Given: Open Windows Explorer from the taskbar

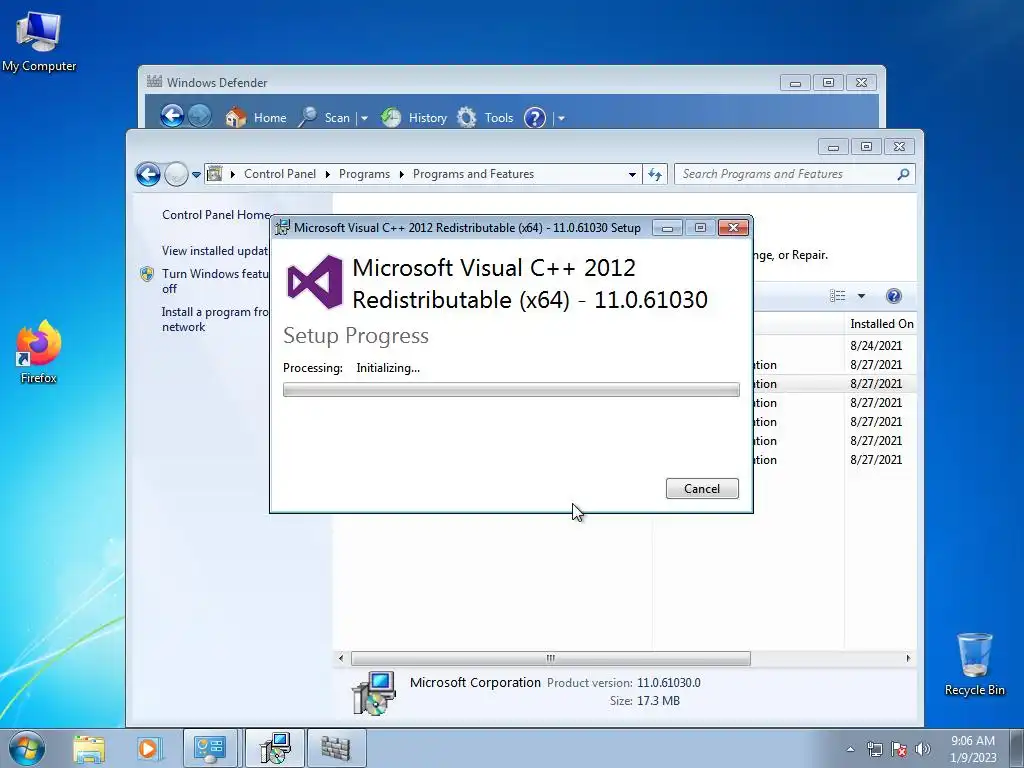Looking at the screenshot, I should (89, 749).
